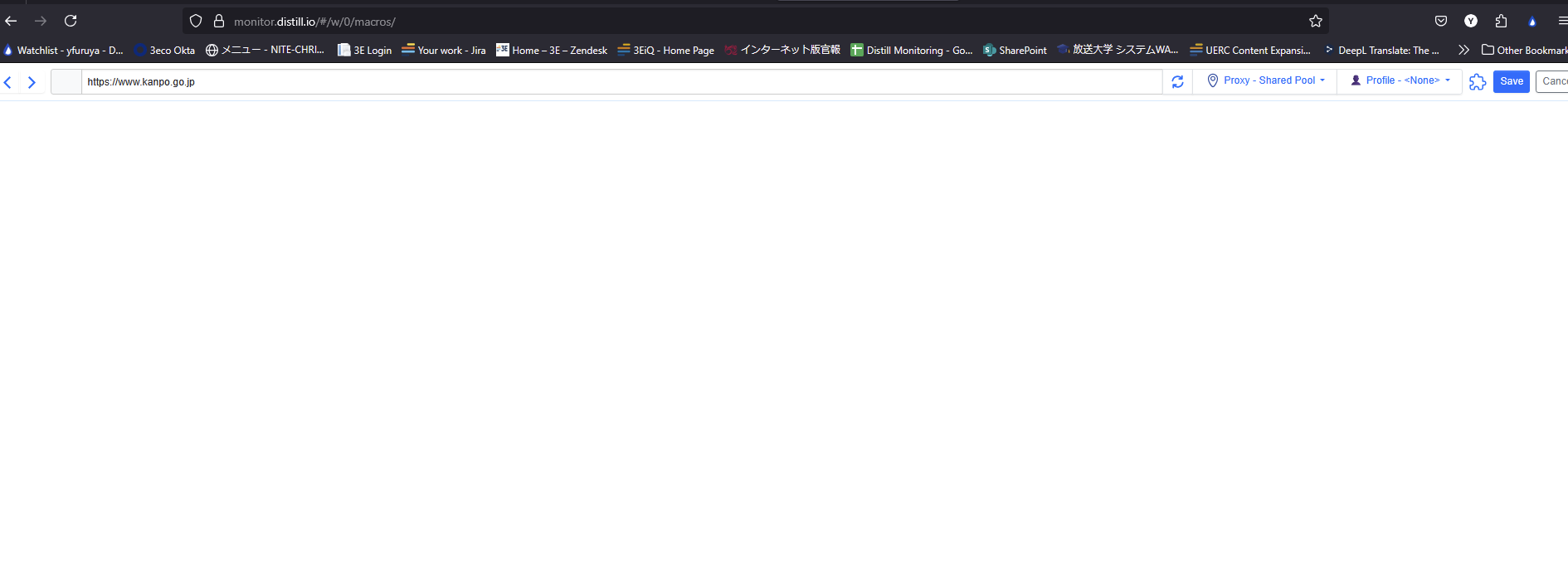1568x569 pixels.
Task: Open Watchlist - yfuruya bookmark
Action: (x=63, y=50)
